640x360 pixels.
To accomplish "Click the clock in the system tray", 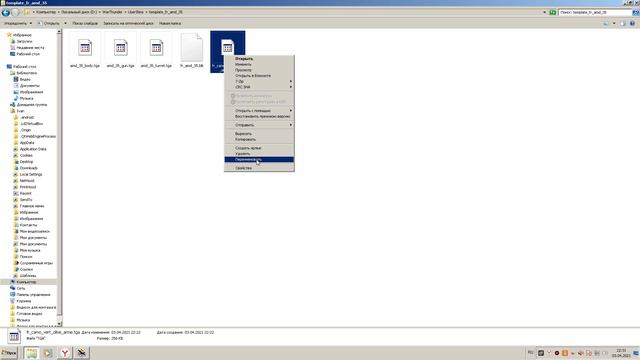I will pyautogui.click(x=621, y=353).
